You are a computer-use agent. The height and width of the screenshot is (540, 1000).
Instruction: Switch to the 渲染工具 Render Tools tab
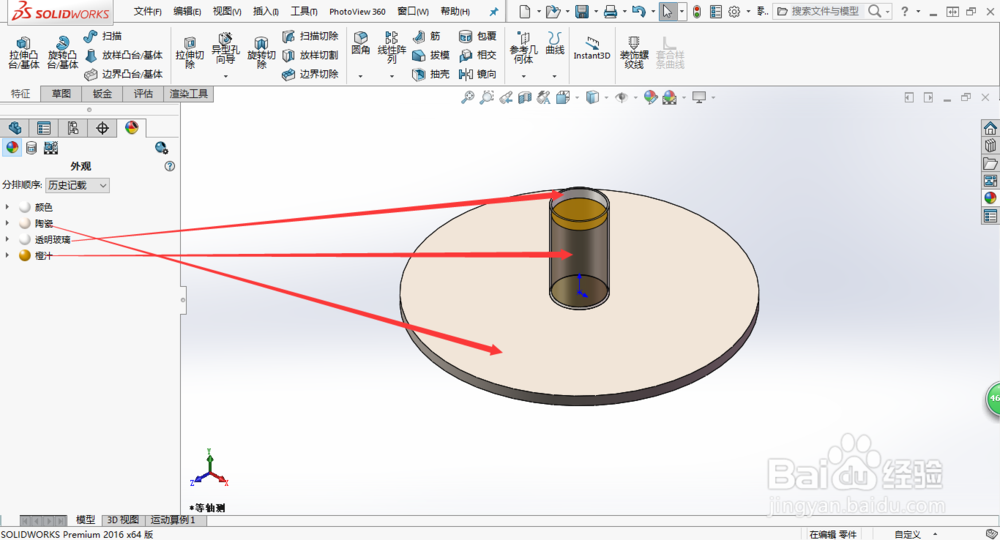coord(188,94)
